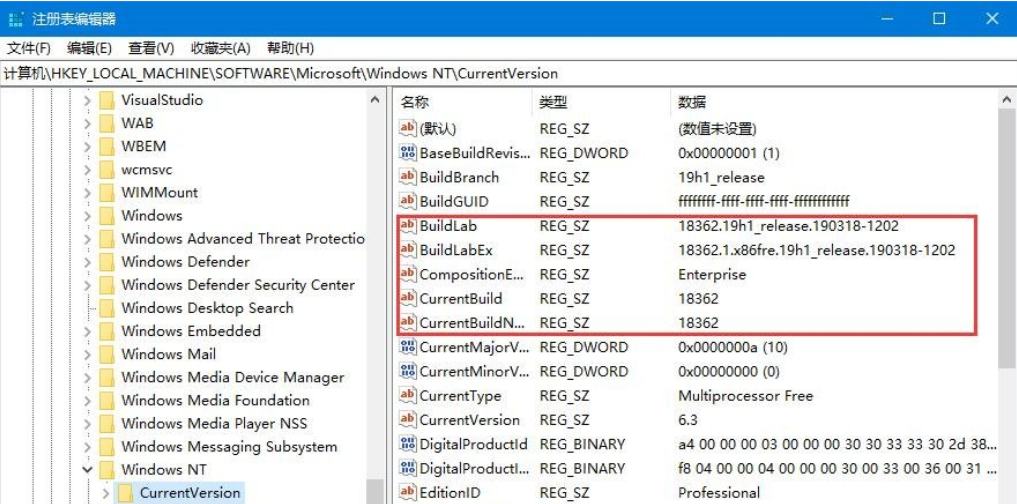The width and height of the screenshot is (1017, 504).
Task: Maximize the Registry Editor window
Action: point(939,19)
